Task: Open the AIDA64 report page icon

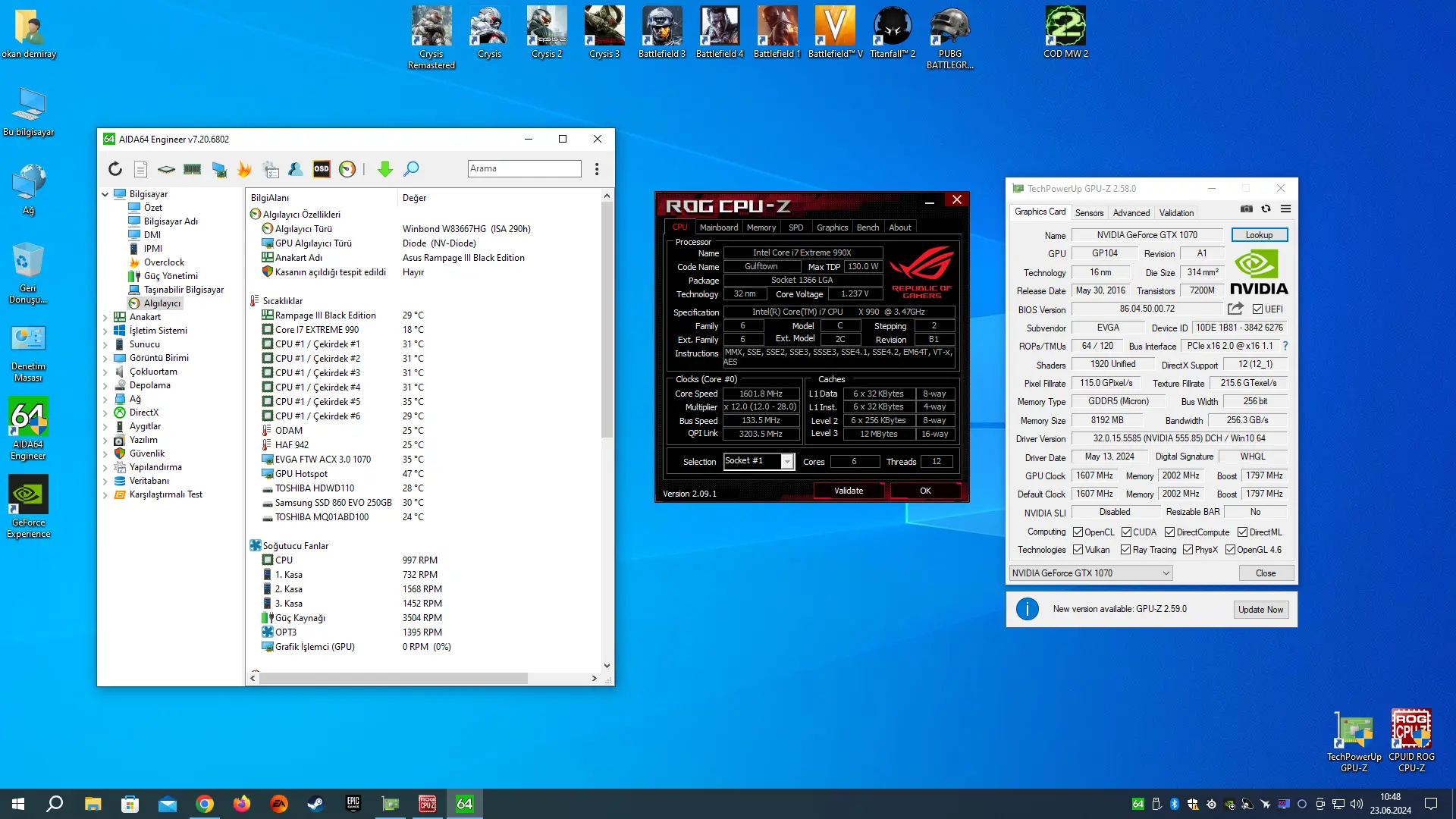Action: click(x=140, y=169)
